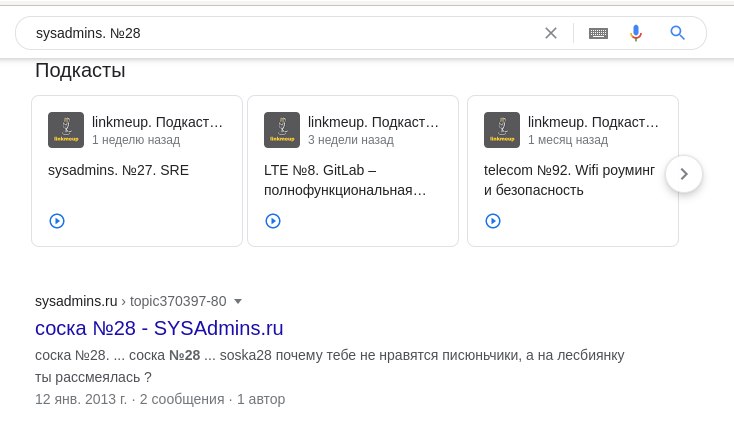The height and width of the screenshot is (441, 734).
Task: Click the sysadmins.ru › topic370397-80 breadcrumb
Action: [x=131, y=301]
